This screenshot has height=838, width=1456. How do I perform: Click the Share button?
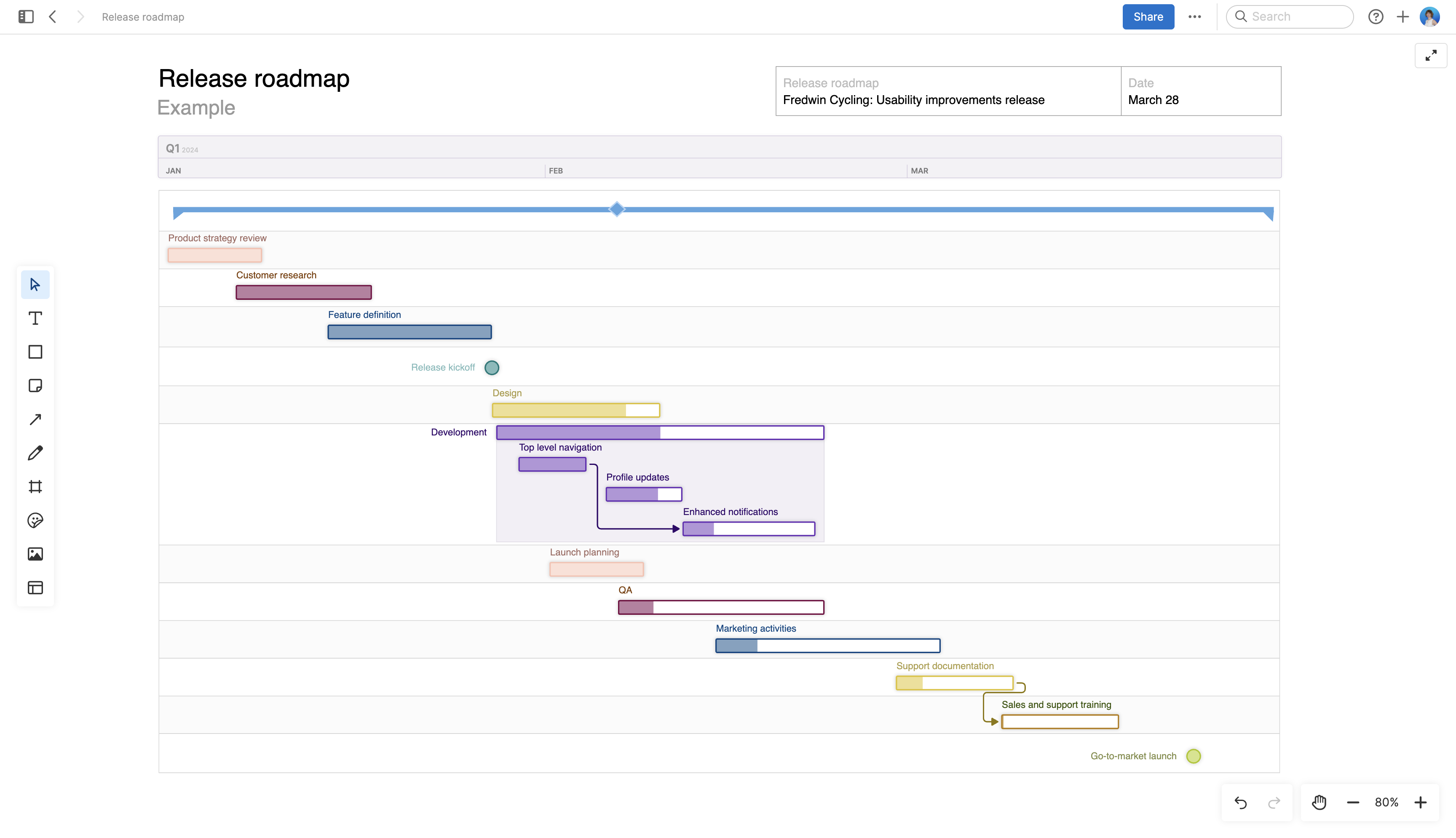[1148, 17]
